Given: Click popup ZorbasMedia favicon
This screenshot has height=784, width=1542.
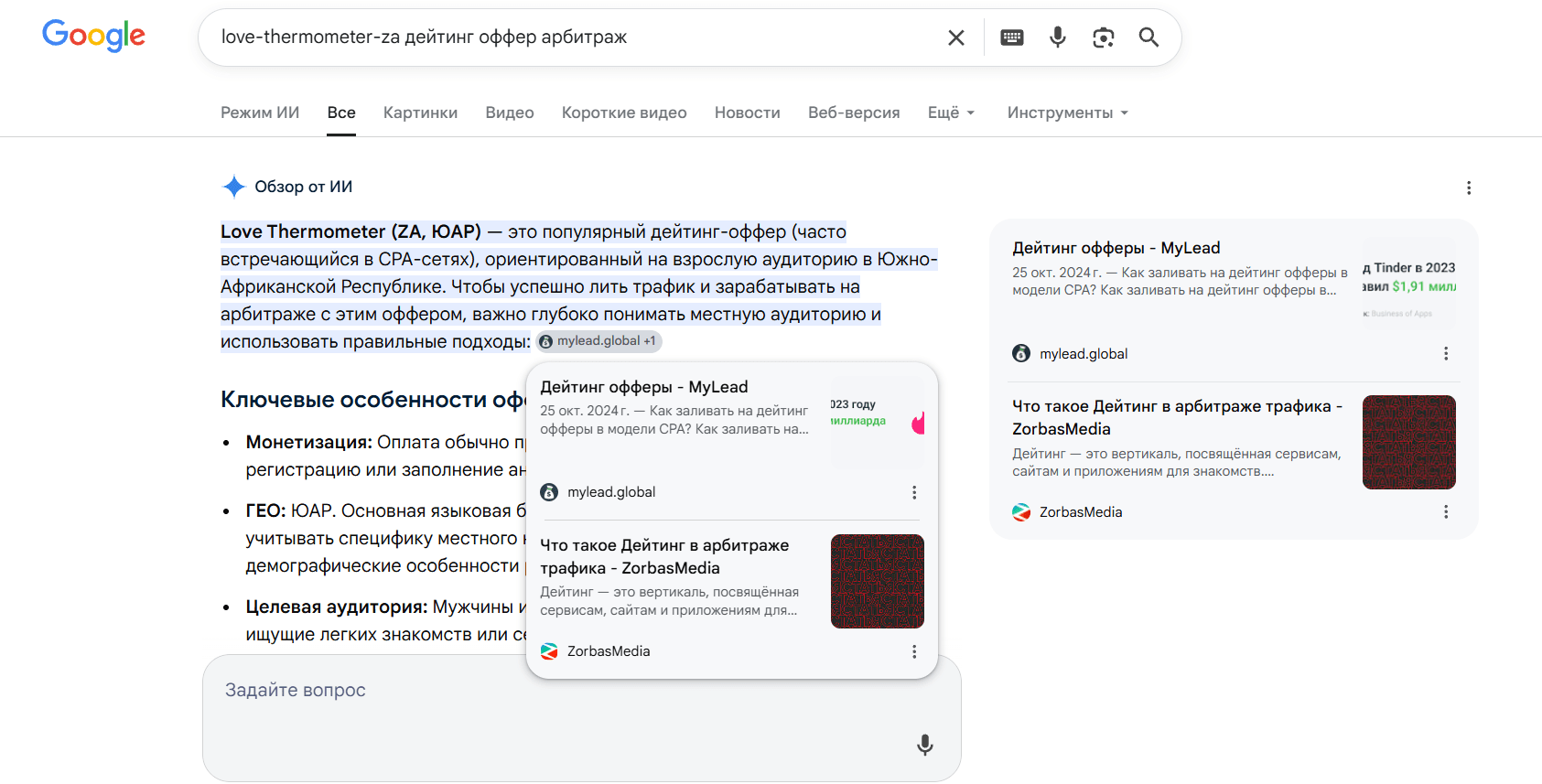Looking at the screenshot, I should [x=549, y=651].
